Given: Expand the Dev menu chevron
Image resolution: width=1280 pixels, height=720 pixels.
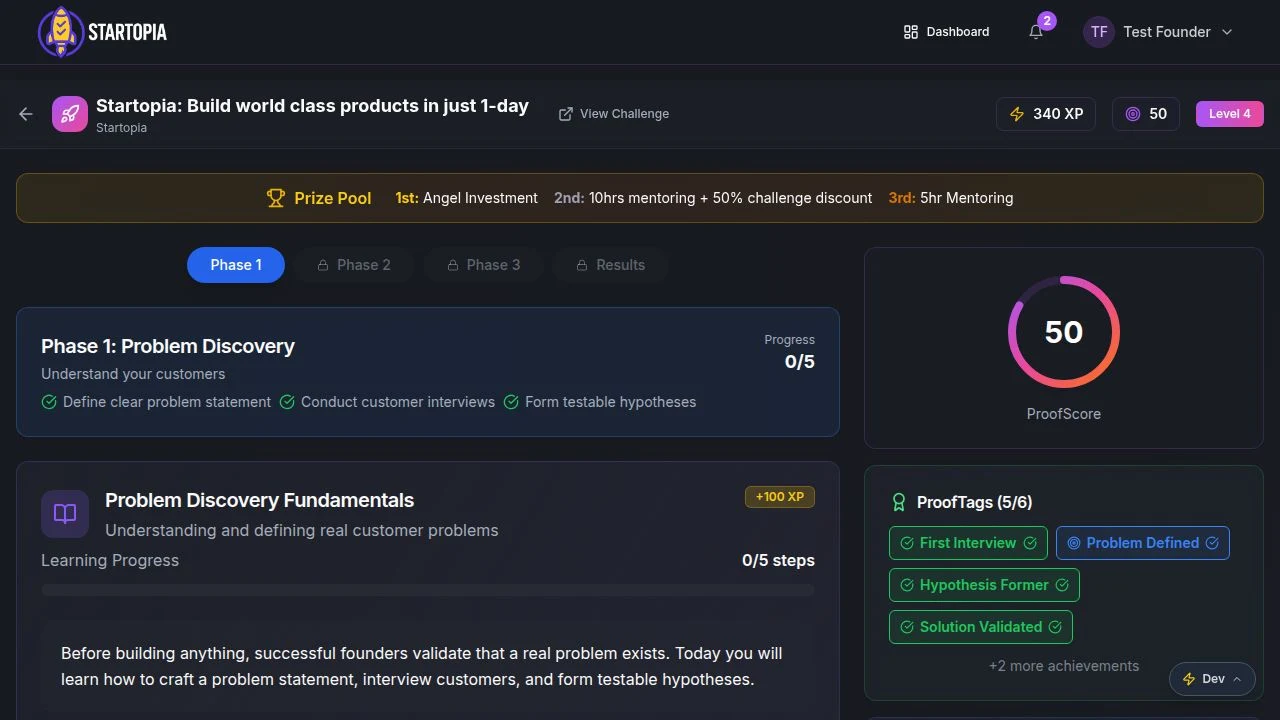Looking at the screenshot, I should click(x=1237, y=679).
